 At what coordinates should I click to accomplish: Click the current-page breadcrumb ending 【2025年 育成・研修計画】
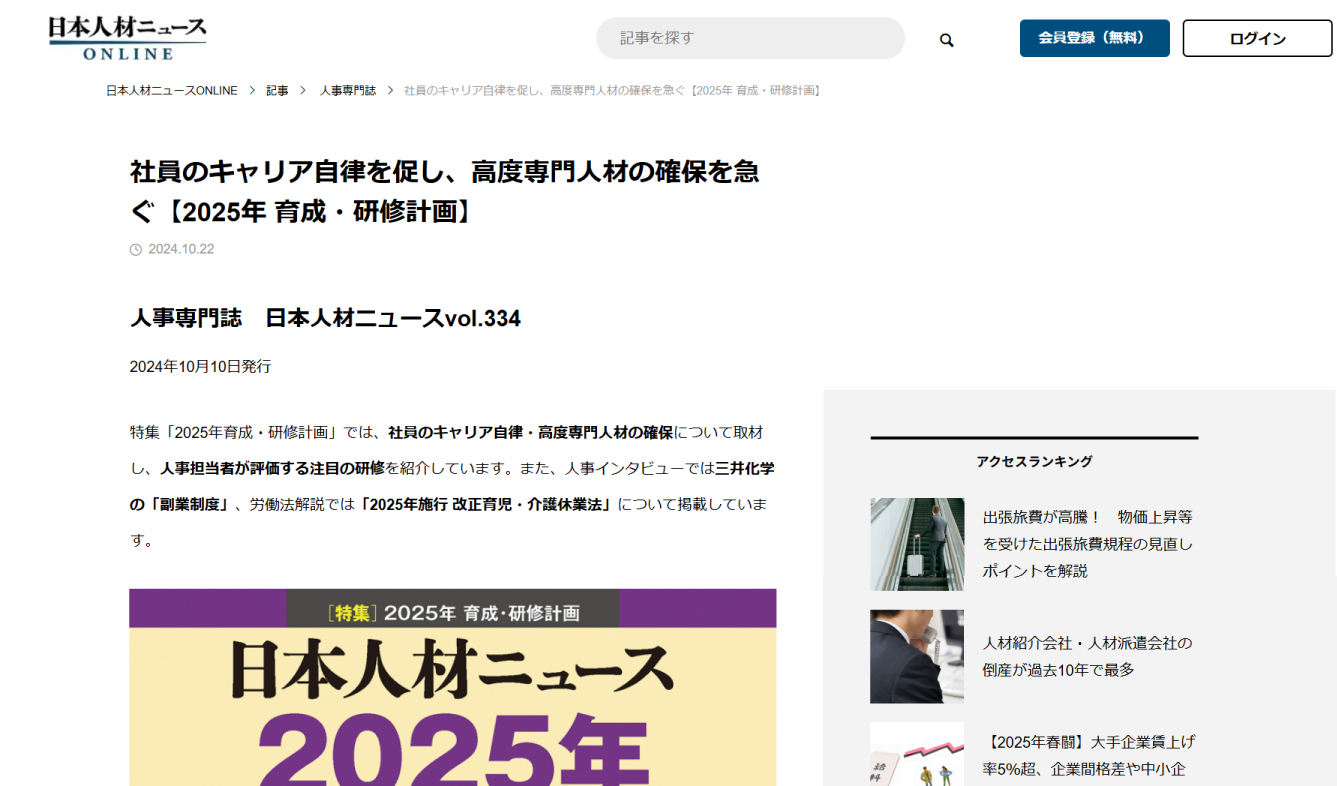point(613,90)
